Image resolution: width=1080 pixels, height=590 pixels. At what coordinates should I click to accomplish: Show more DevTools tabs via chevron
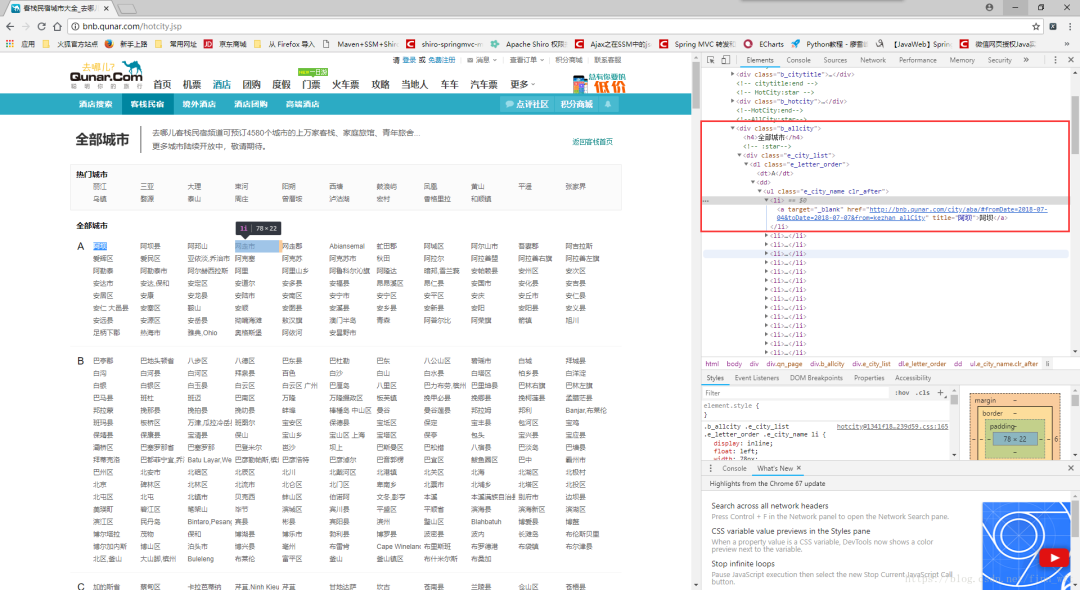click(1026, 60)
